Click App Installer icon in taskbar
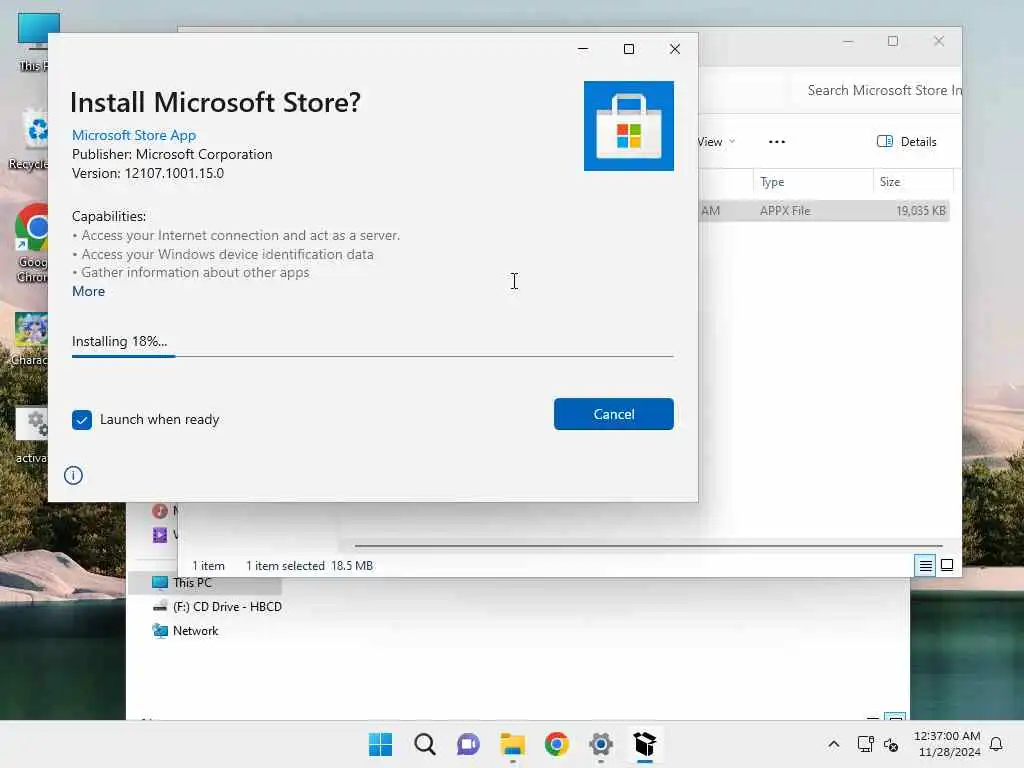1024x768 pixels. coord(645,744)
